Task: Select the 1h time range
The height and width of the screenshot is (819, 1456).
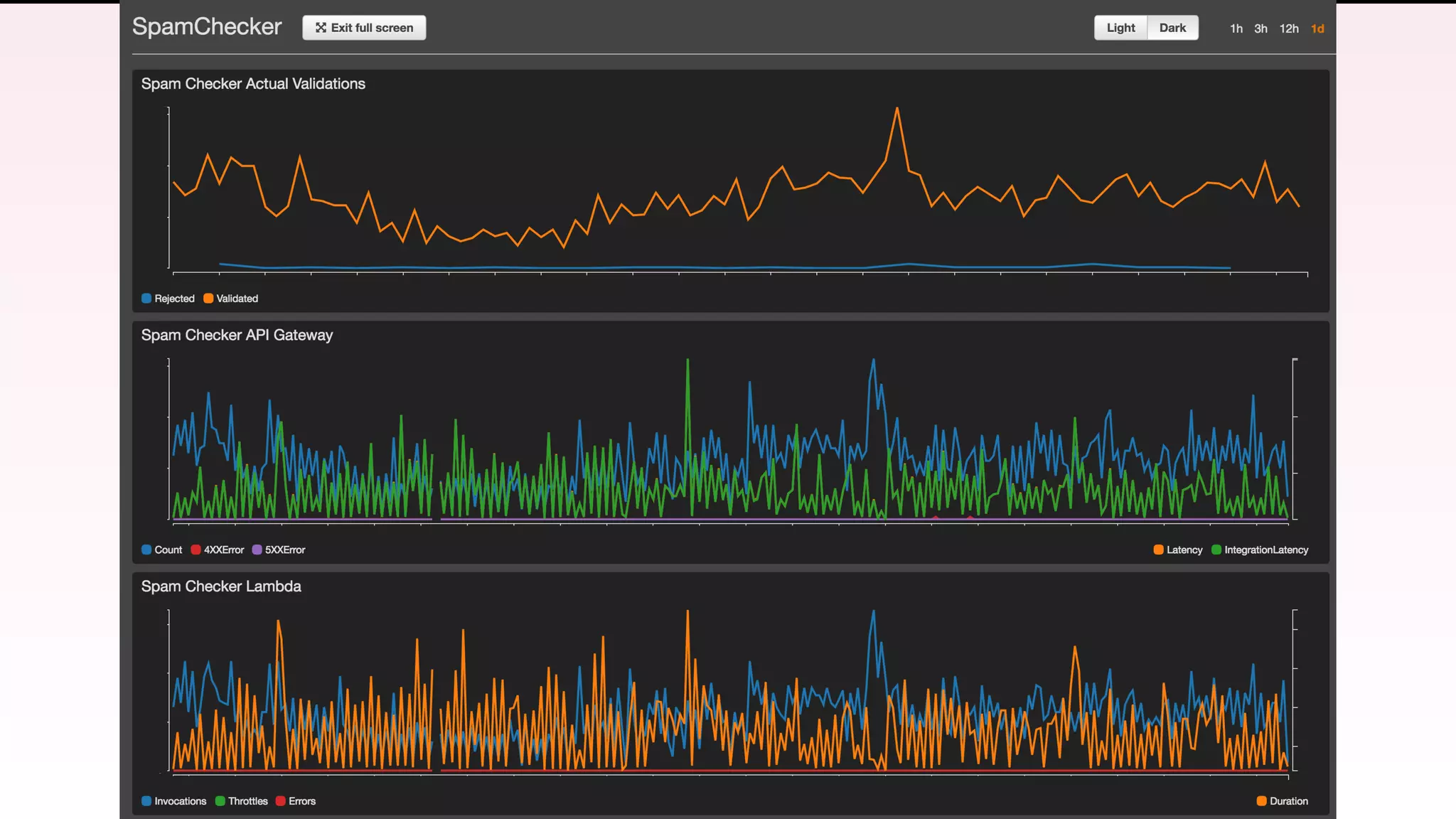Action: [x=1236, y=28]
